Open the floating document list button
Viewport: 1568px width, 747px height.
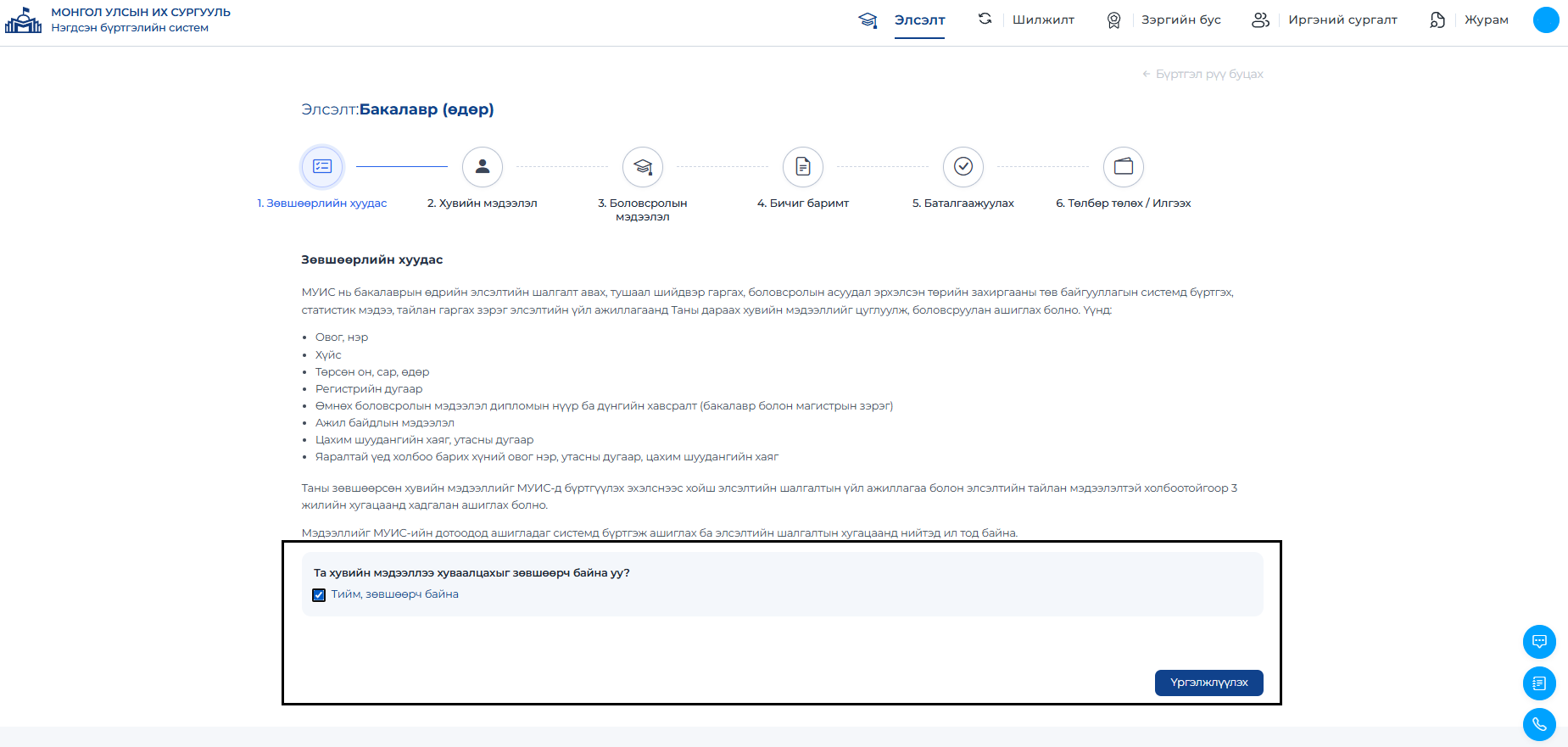pyautogui.click(x=1539, y=683)
